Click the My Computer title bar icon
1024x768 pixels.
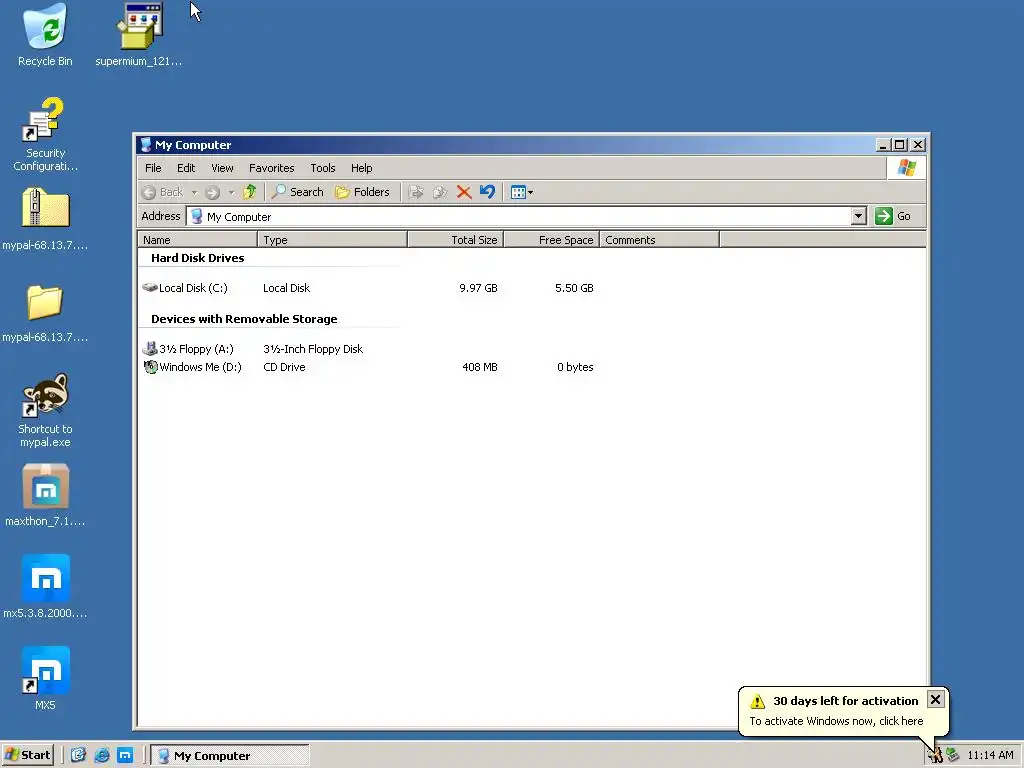coord(146,145)
